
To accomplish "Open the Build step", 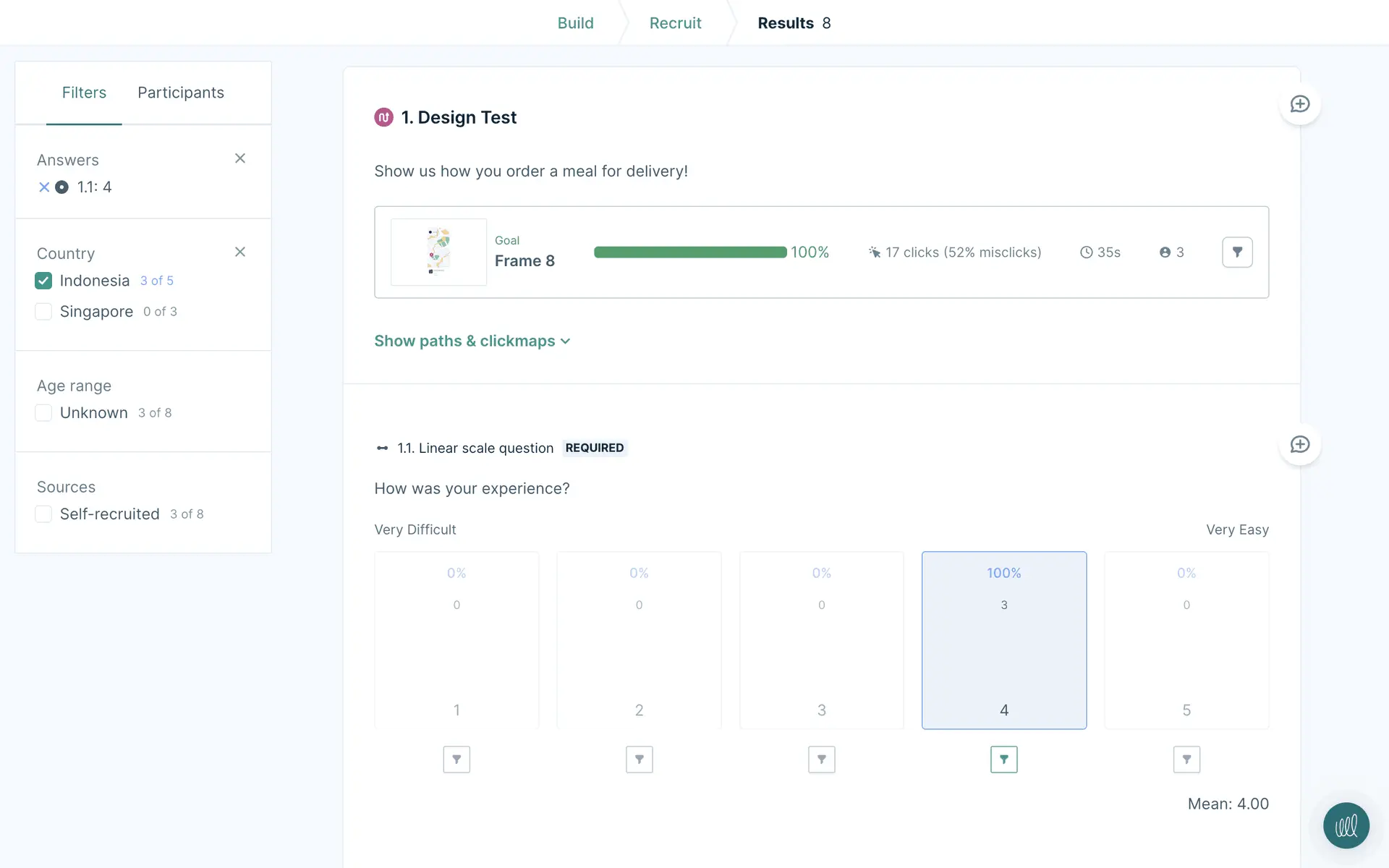I will (x=575, y=23).
